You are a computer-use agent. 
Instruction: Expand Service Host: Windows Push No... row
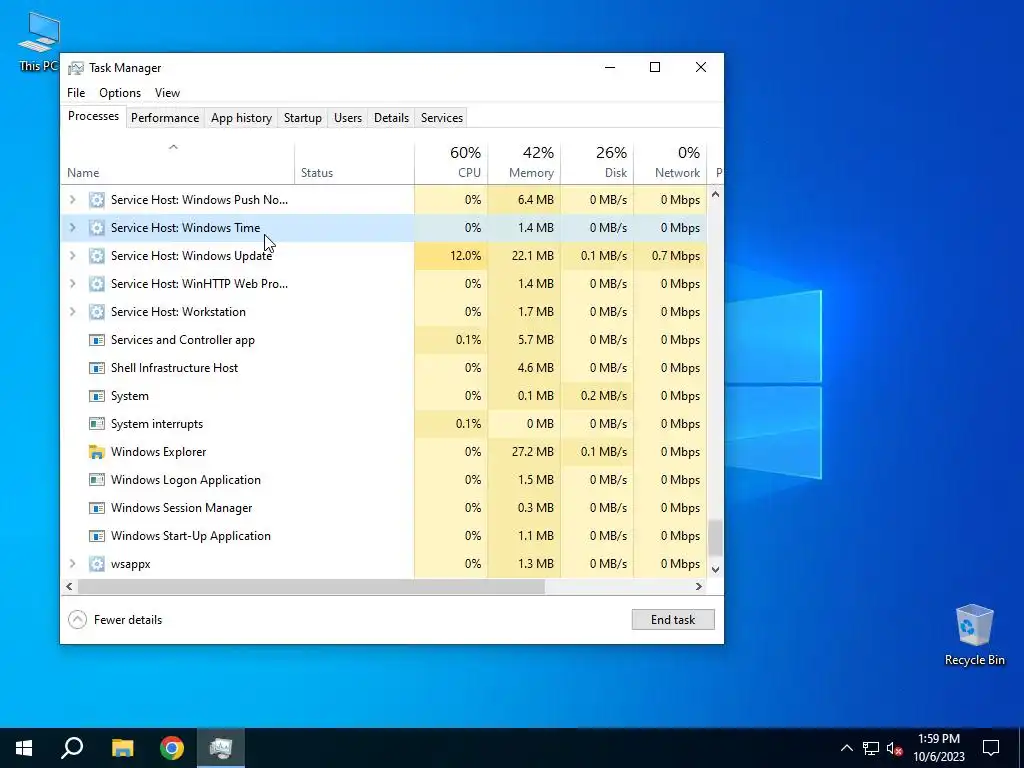click(x=72, y=200)
